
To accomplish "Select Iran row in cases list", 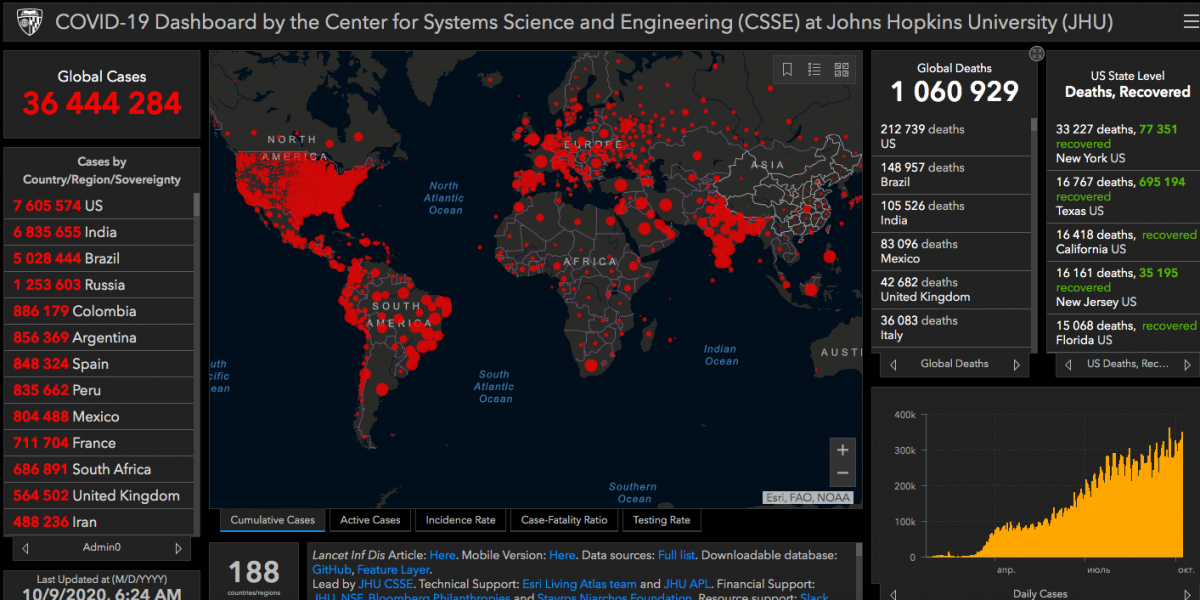I will tap(98, 522).
